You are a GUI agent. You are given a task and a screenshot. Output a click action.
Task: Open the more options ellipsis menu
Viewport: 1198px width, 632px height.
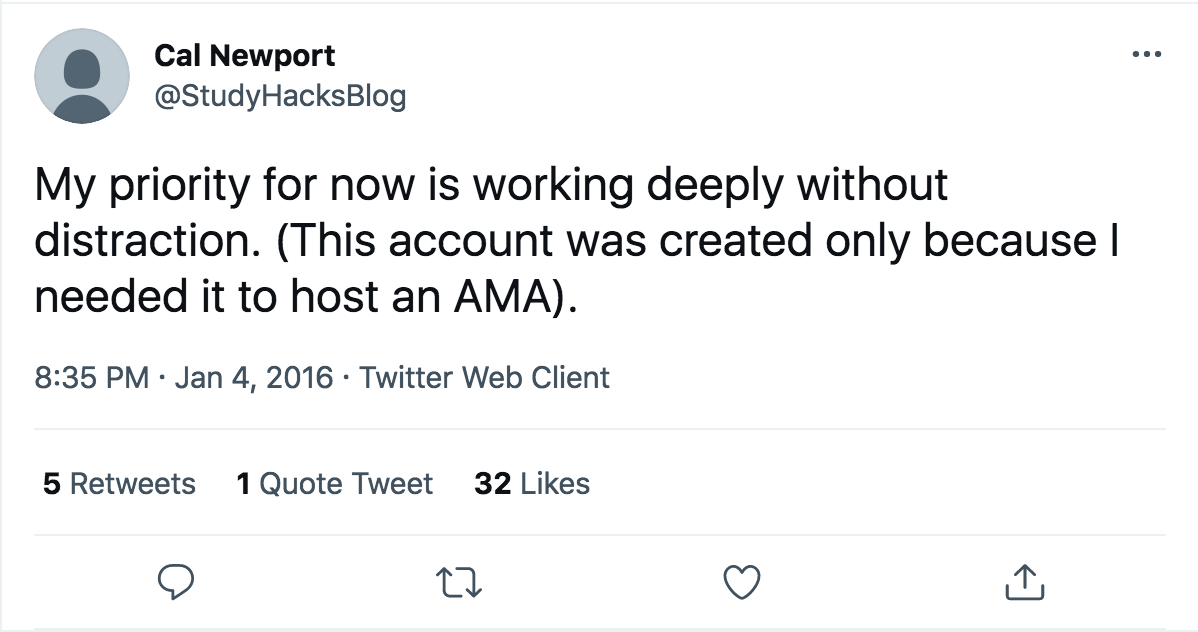point(1145,54)
